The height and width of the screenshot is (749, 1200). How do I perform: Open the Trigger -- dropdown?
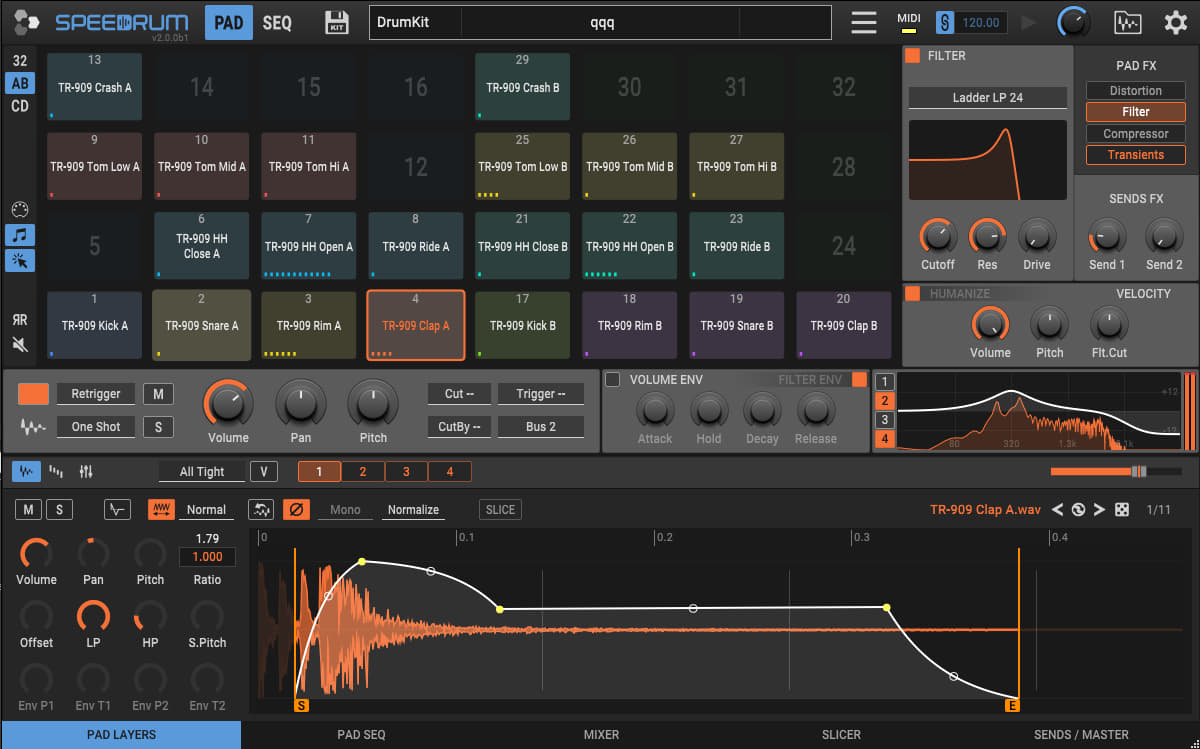click(x=541, y=394)
